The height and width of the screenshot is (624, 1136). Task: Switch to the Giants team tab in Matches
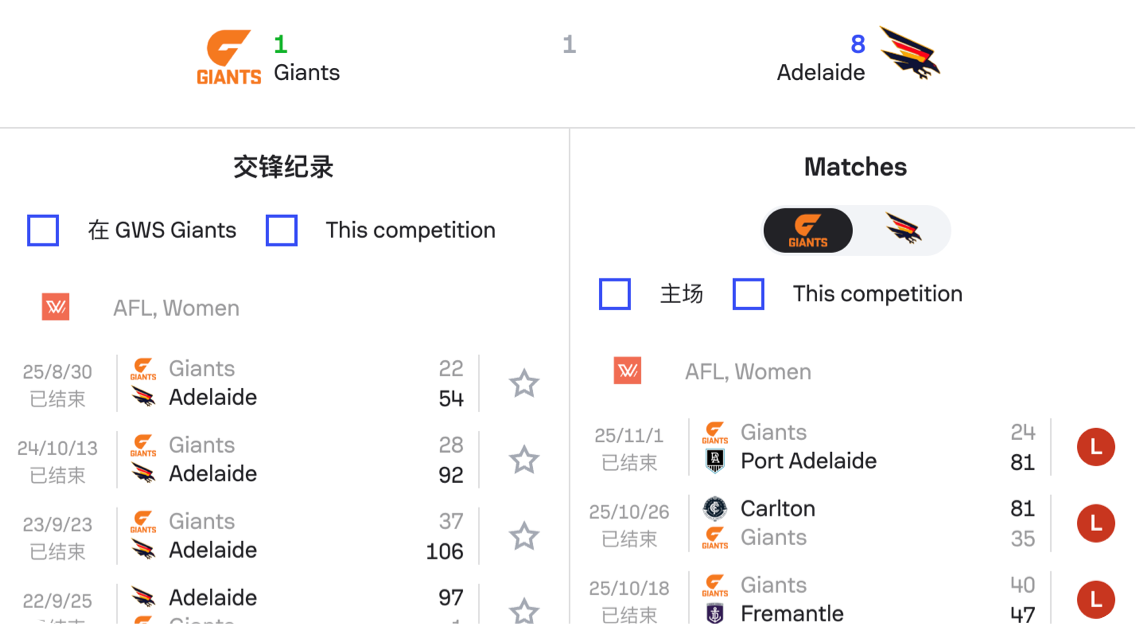(x=808, y=231)
